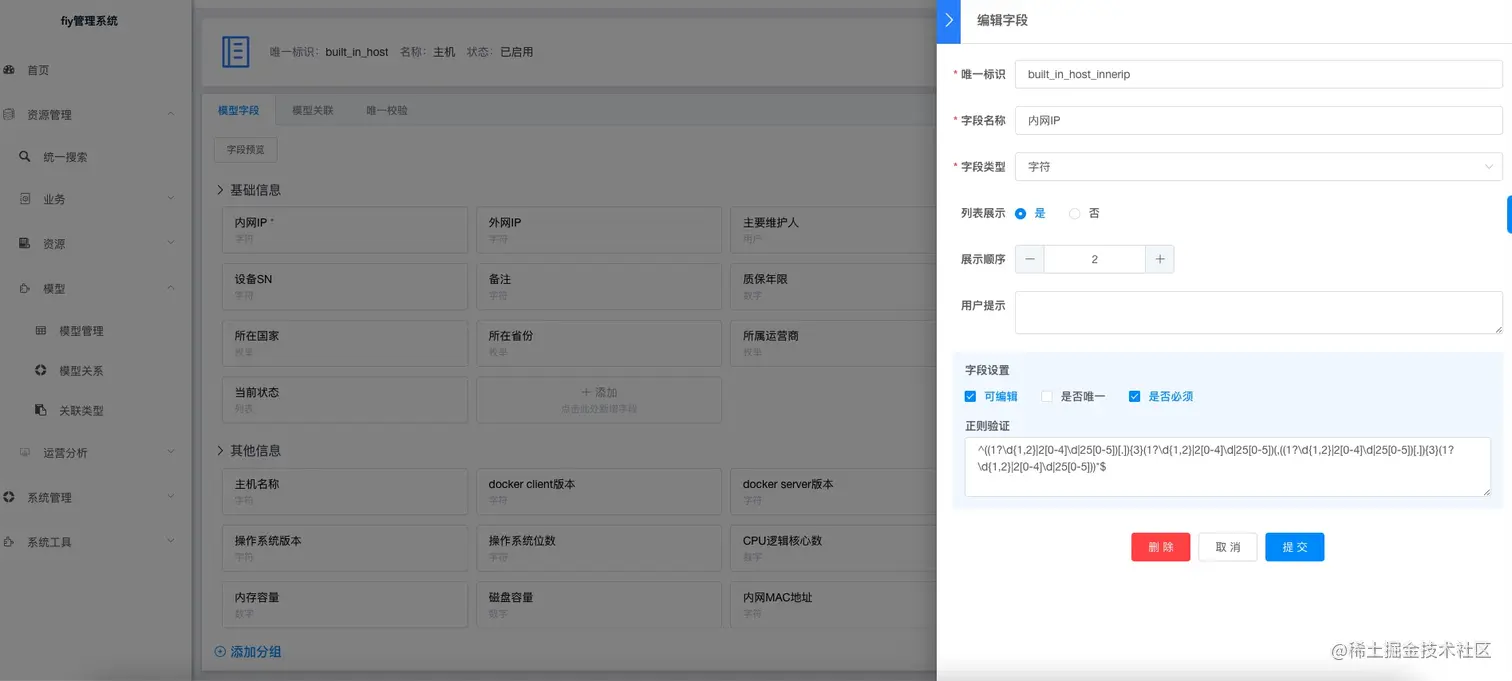Click the 运营分析 icon
Viewport: 1512px width, 681px height.
click(x=25, y=452)
